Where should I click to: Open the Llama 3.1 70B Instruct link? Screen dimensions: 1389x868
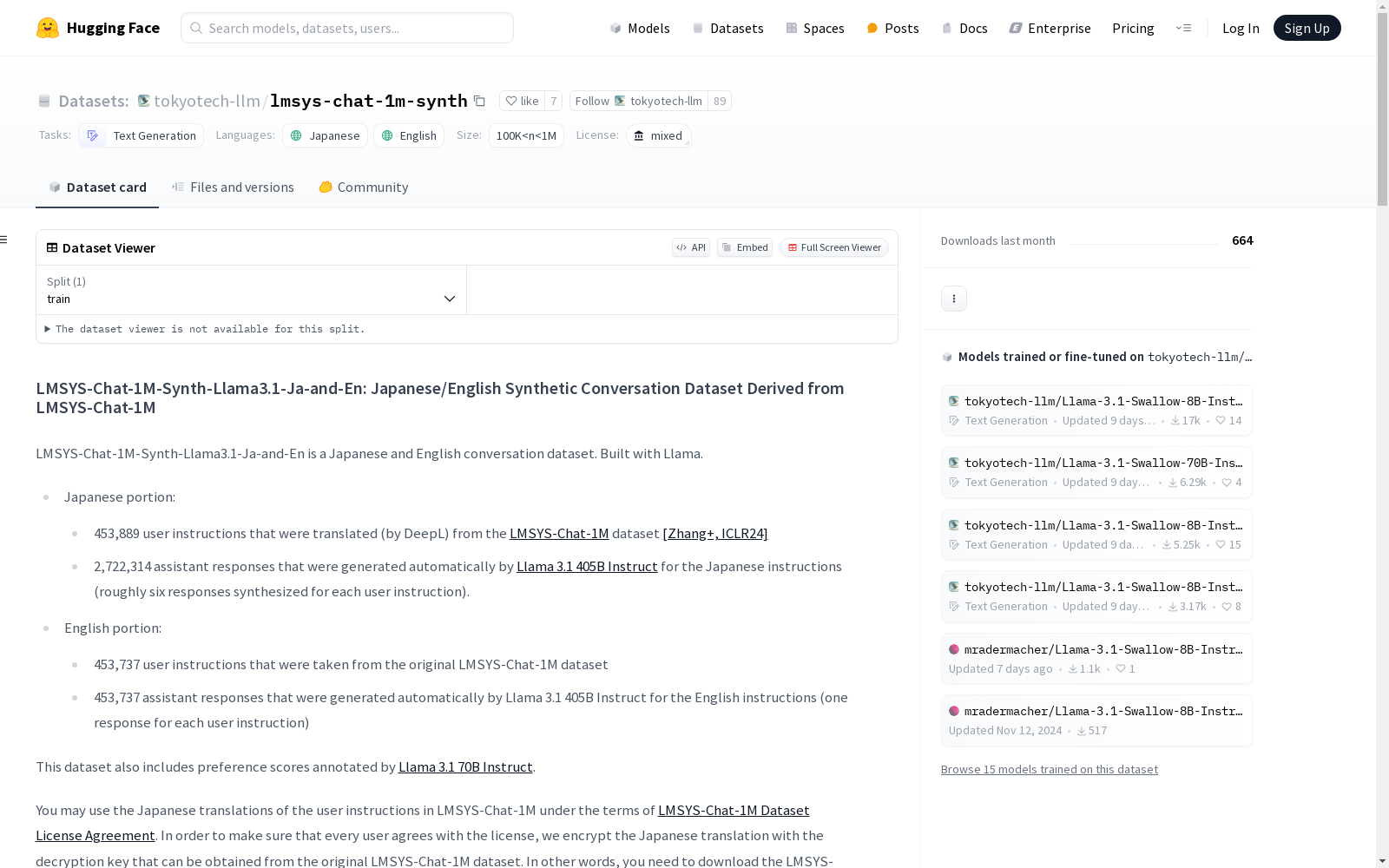465,767
